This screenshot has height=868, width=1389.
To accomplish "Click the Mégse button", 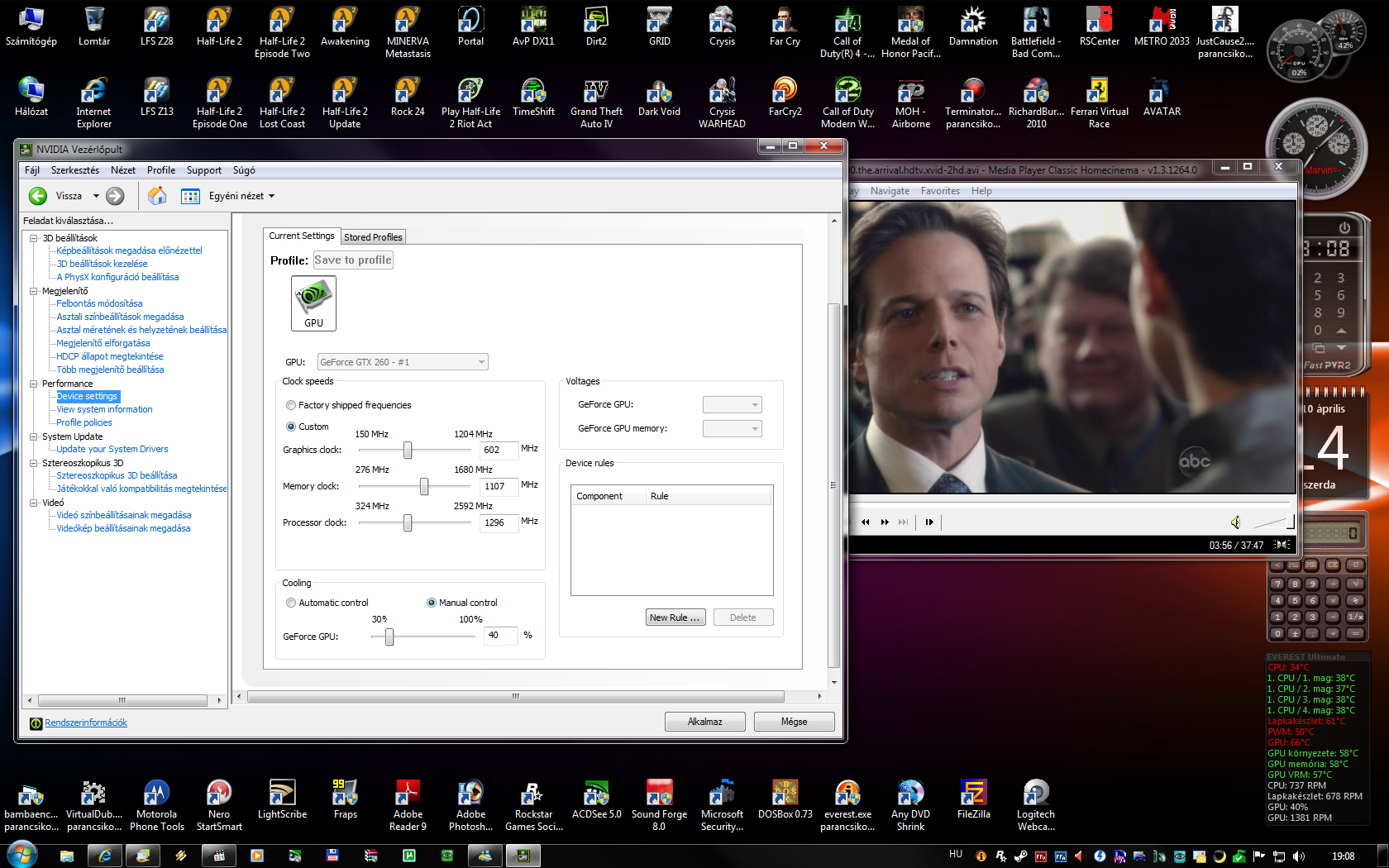I will tap(794, 722).
